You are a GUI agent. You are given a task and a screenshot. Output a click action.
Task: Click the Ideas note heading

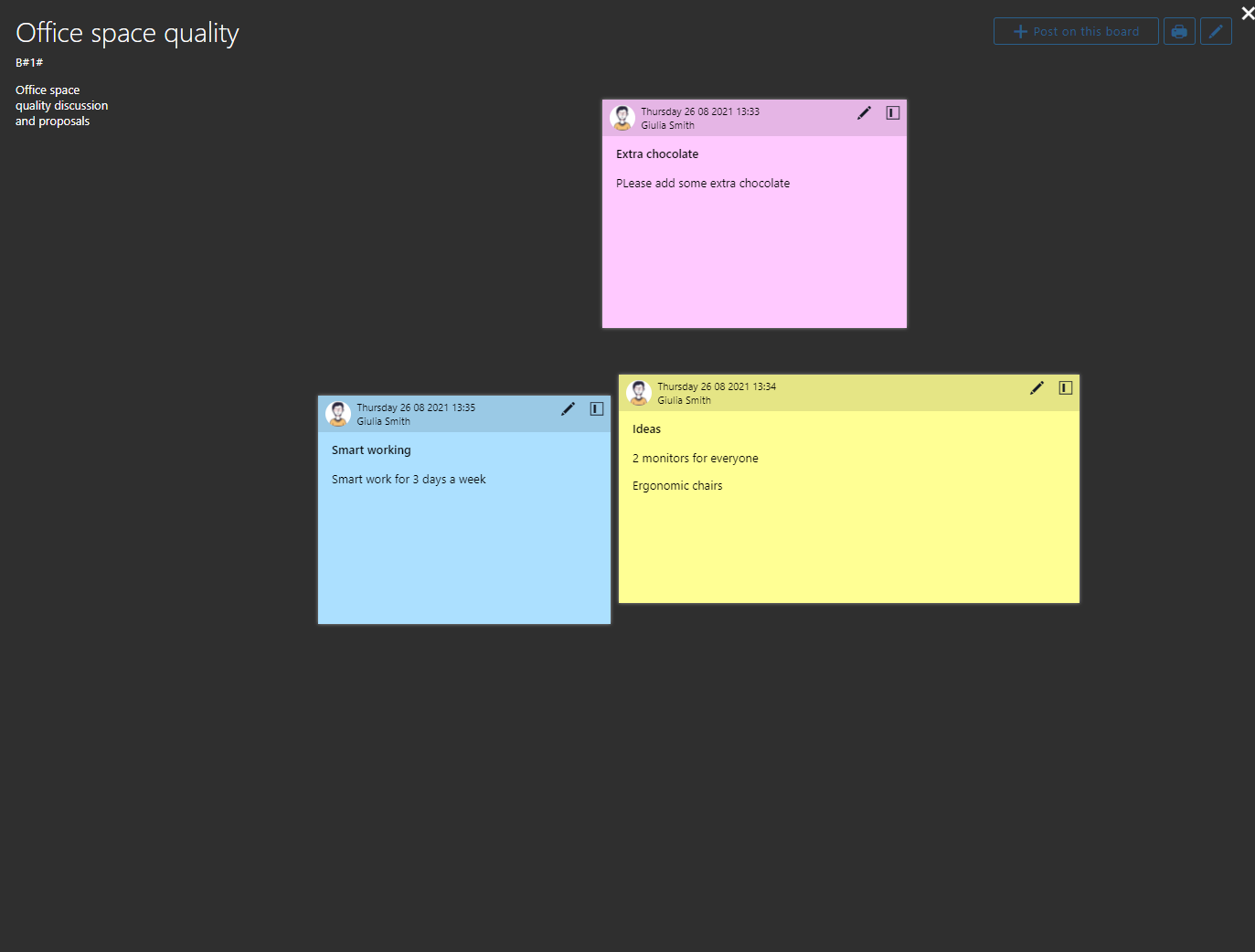[646, 429]
